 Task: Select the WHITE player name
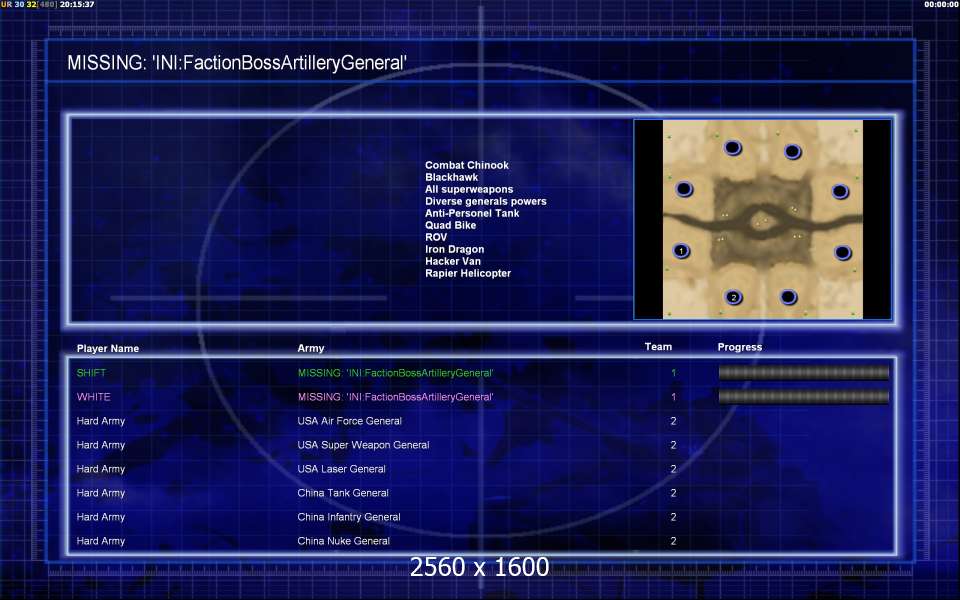(x=93, y=397)
